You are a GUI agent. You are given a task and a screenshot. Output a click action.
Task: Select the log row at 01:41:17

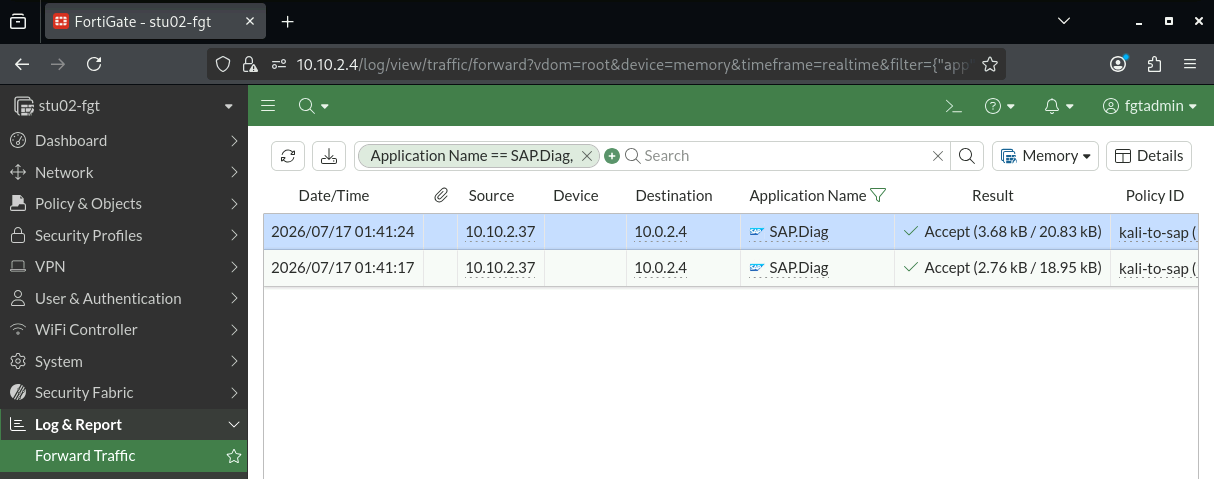[x=731, y=268]
